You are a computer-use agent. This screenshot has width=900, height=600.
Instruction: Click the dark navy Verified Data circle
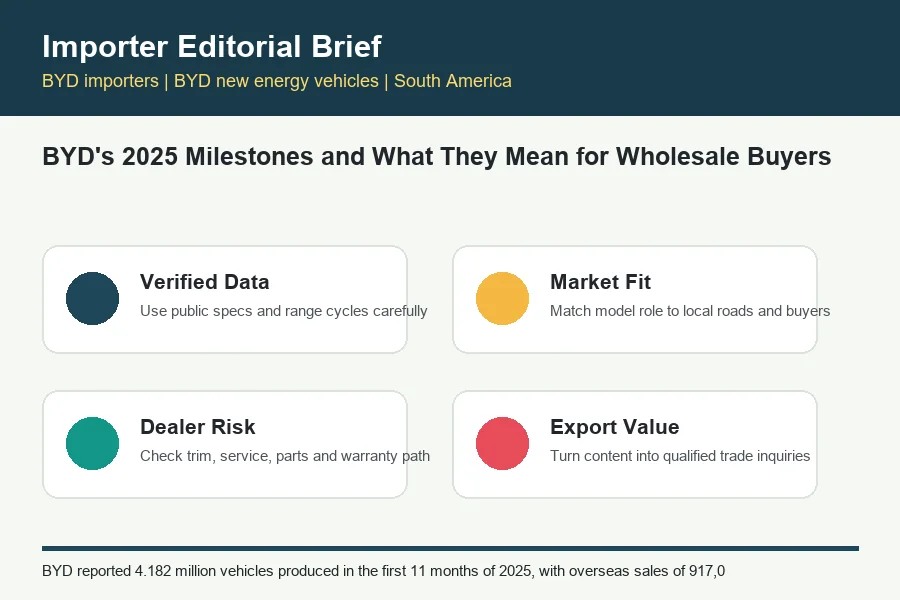92,299
